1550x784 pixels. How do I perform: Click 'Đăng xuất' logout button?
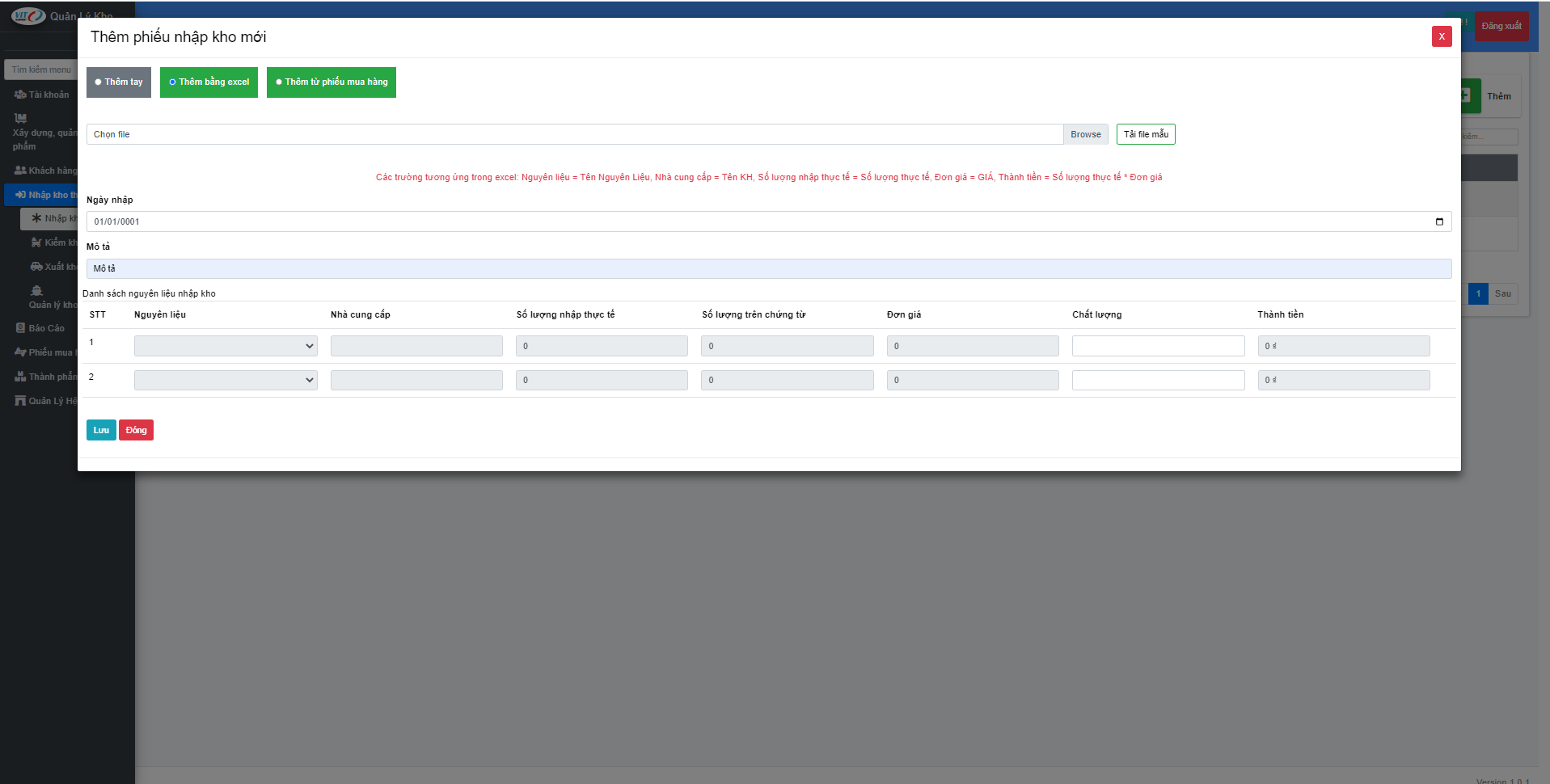tap(1501, 26)
